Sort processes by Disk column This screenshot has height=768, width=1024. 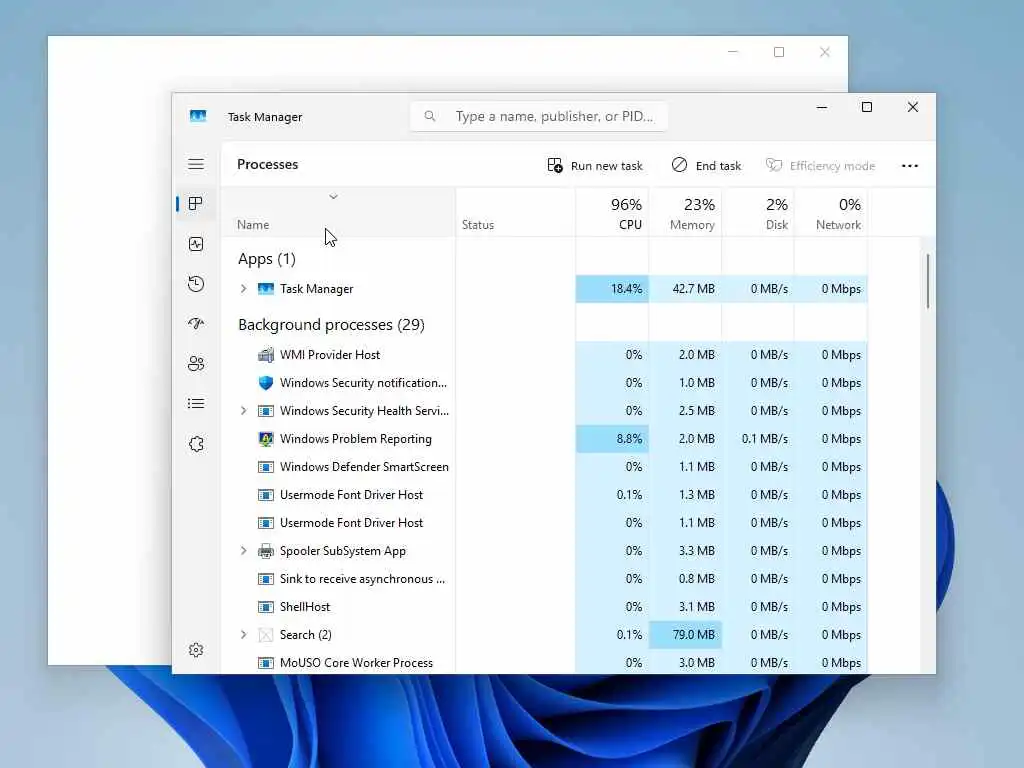click(x=758, y=213)
